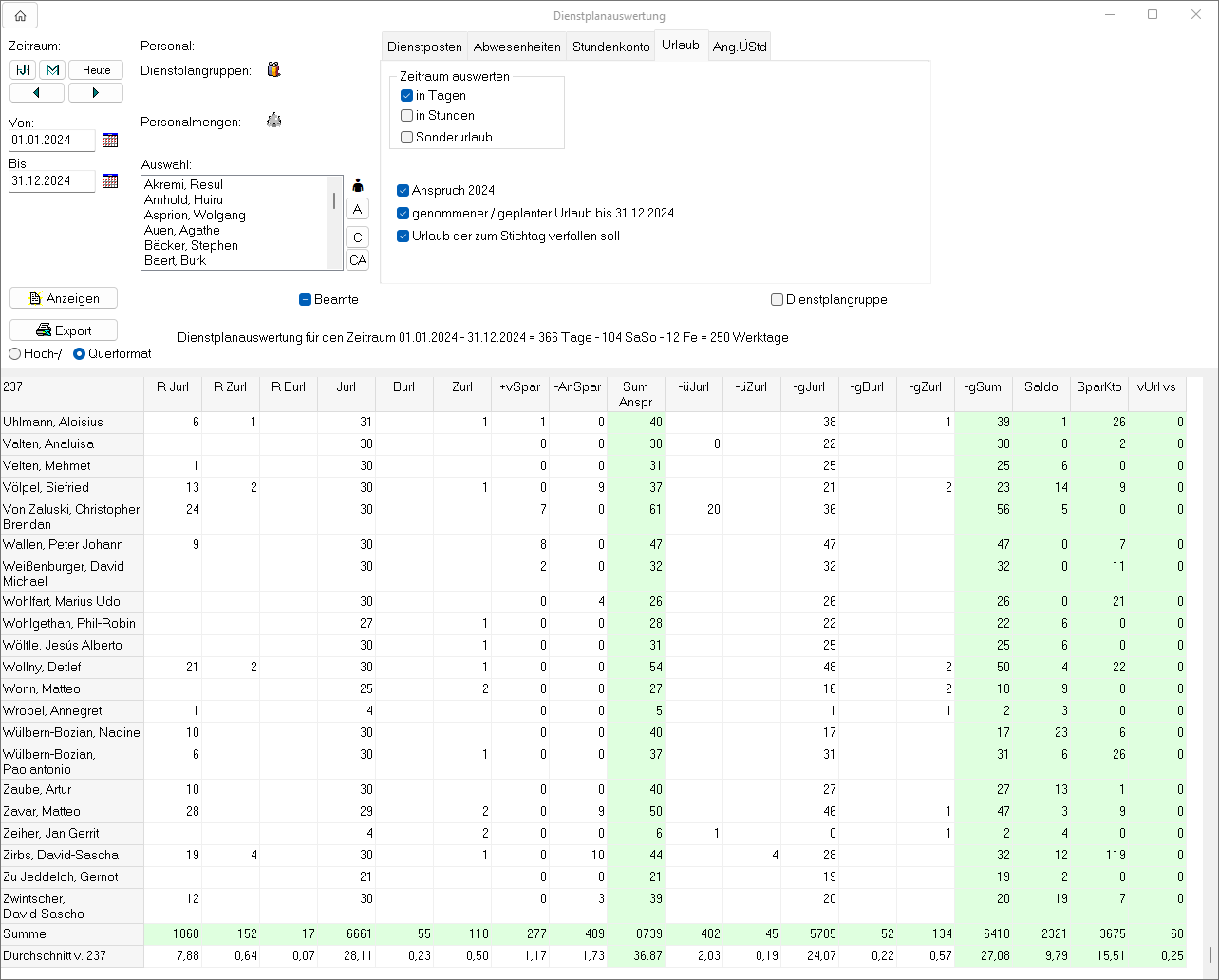Click the home icon button
1219x980 pixels.
point(21,15)
